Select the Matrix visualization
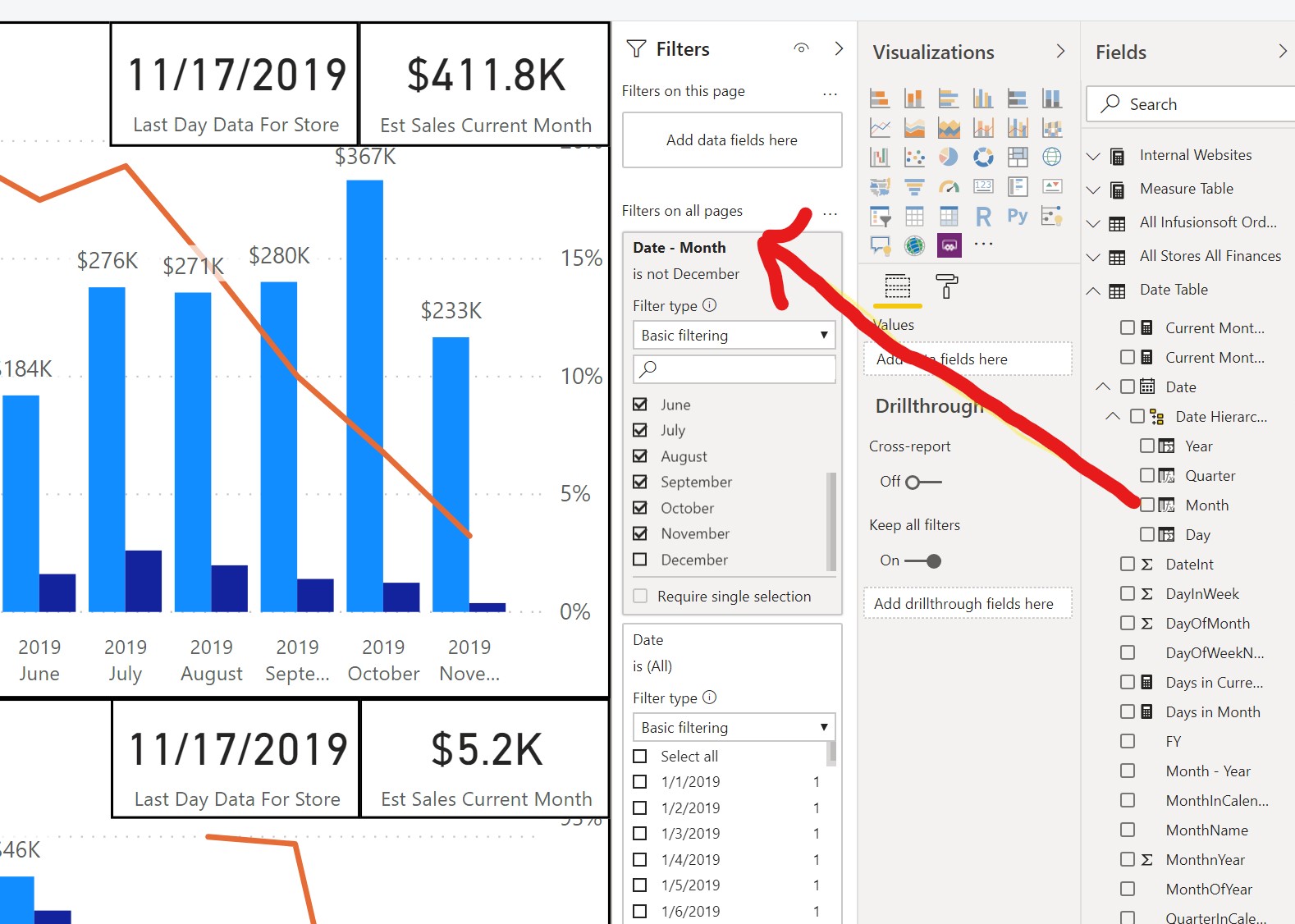Viewport: 1295px width, 924px height. tap(949, 217)
